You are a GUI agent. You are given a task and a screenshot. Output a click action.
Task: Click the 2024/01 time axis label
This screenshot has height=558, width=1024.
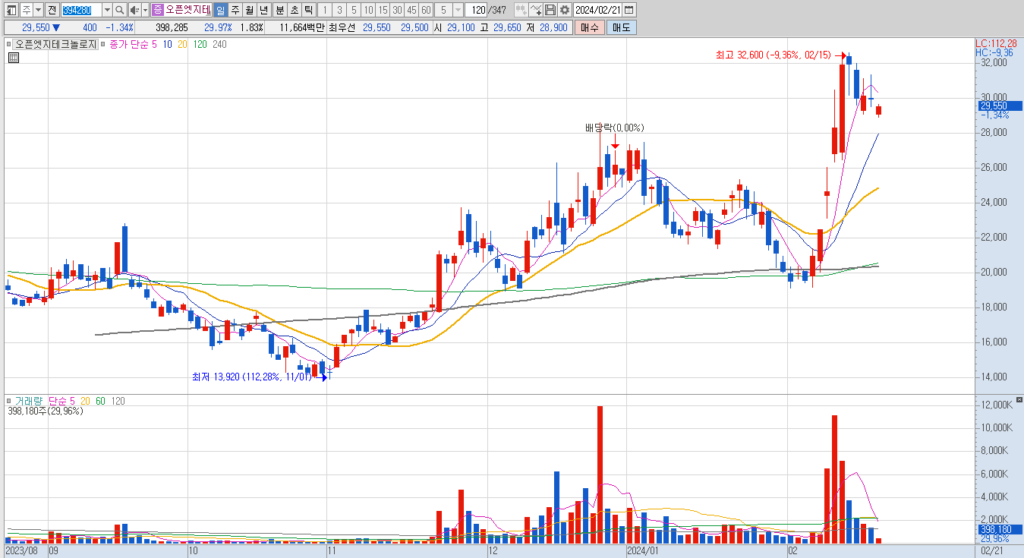click(x=643, y=551)
